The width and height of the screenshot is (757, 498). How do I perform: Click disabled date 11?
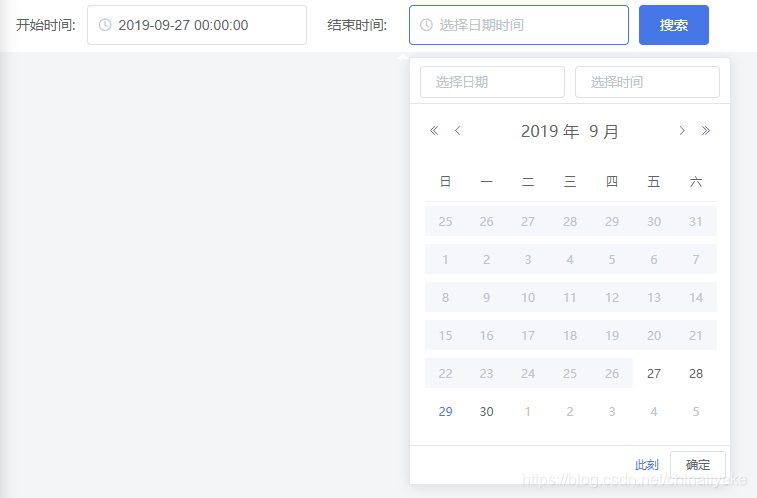570,297
